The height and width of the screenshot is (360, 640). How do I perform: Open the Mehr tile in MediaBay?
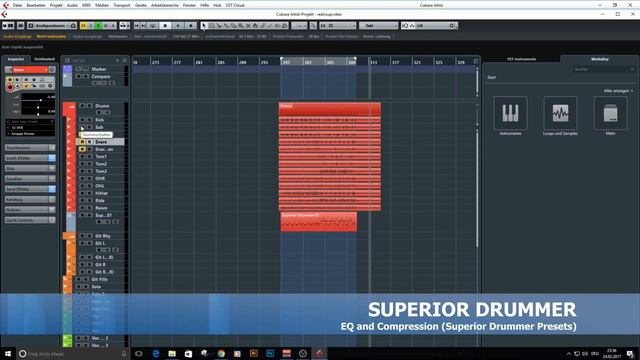click(x=611, y=113)
